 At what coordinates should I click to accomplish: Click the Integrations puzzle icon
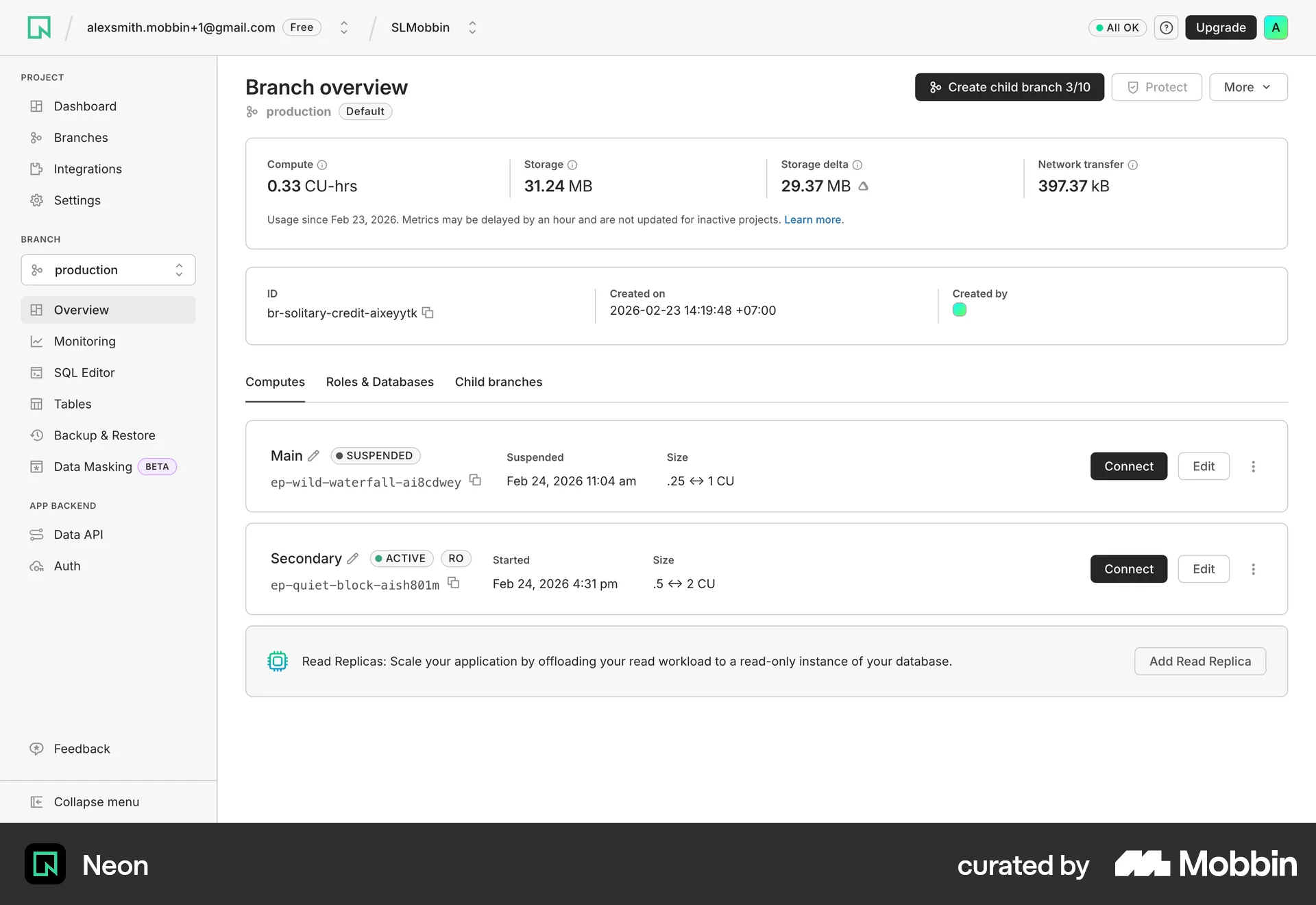(36, 169)
